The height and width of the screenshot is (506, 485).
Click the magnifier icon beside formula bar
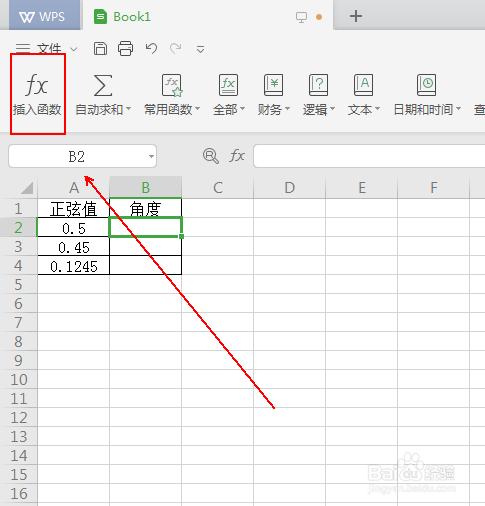coord(211,156)
